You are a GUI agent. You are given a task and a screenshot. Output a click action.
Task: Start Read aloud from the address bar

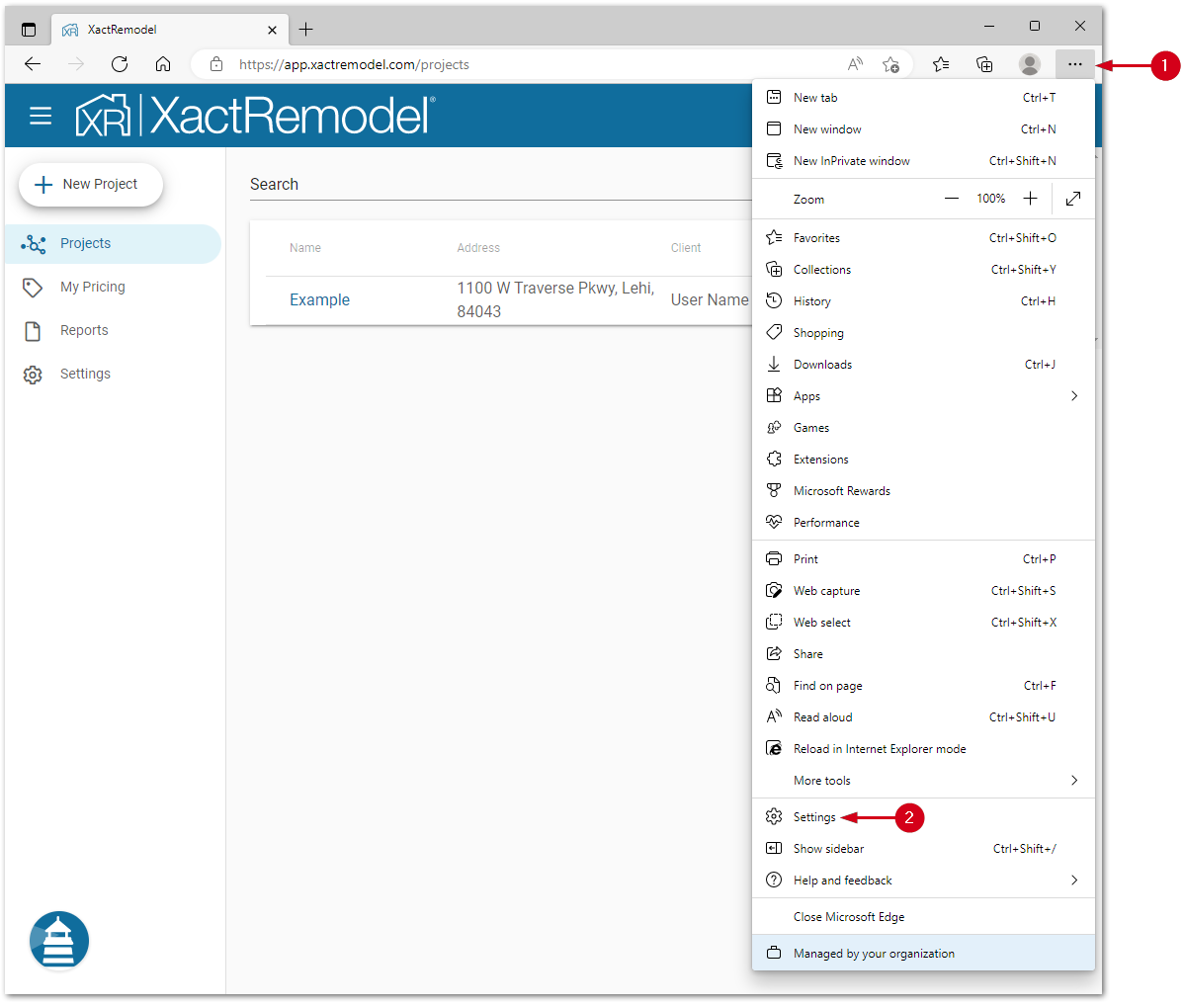pos(855,63)
